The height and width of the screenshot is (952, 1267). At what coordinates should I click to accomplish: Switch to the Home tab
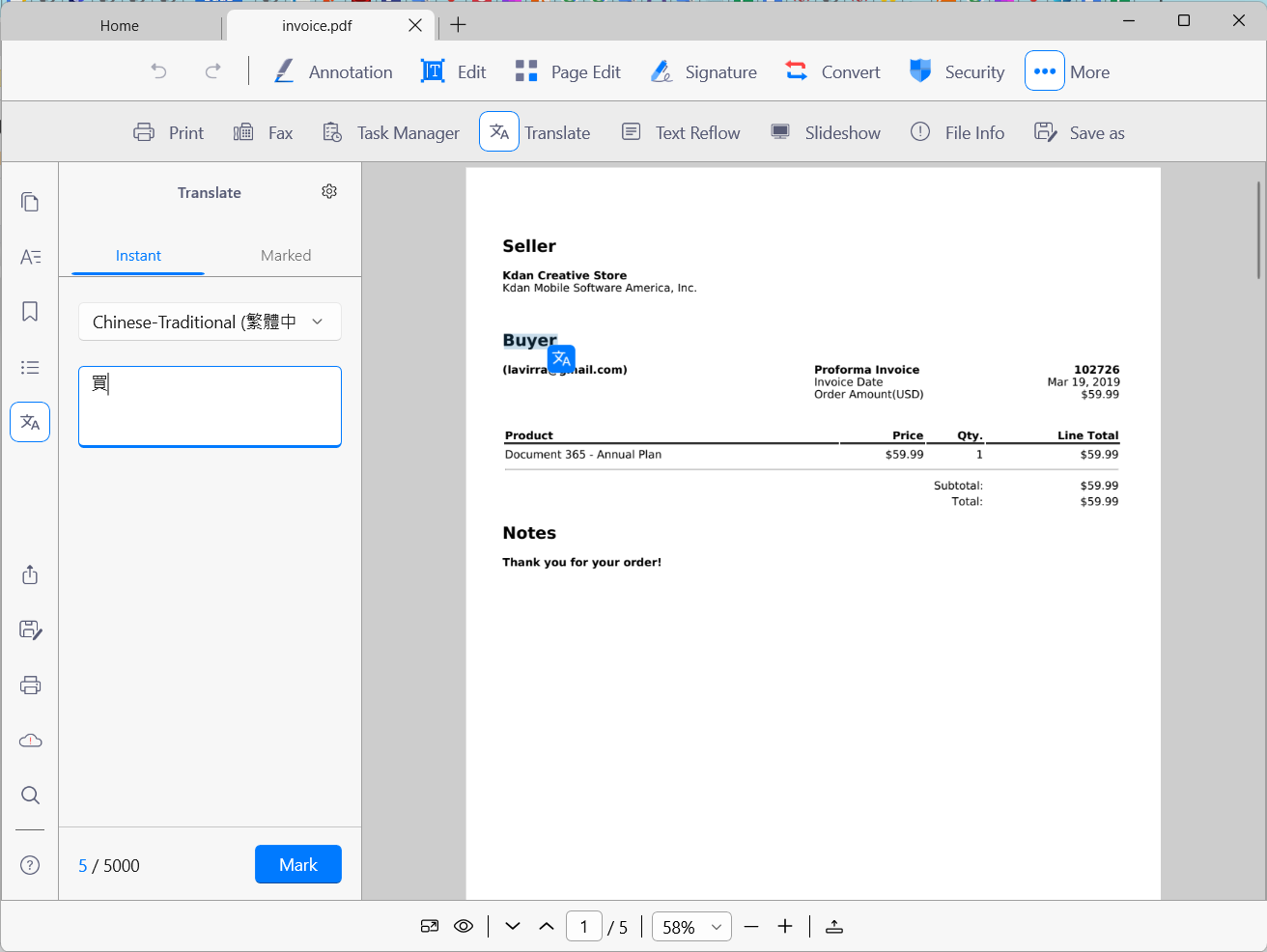click(120, 26)
